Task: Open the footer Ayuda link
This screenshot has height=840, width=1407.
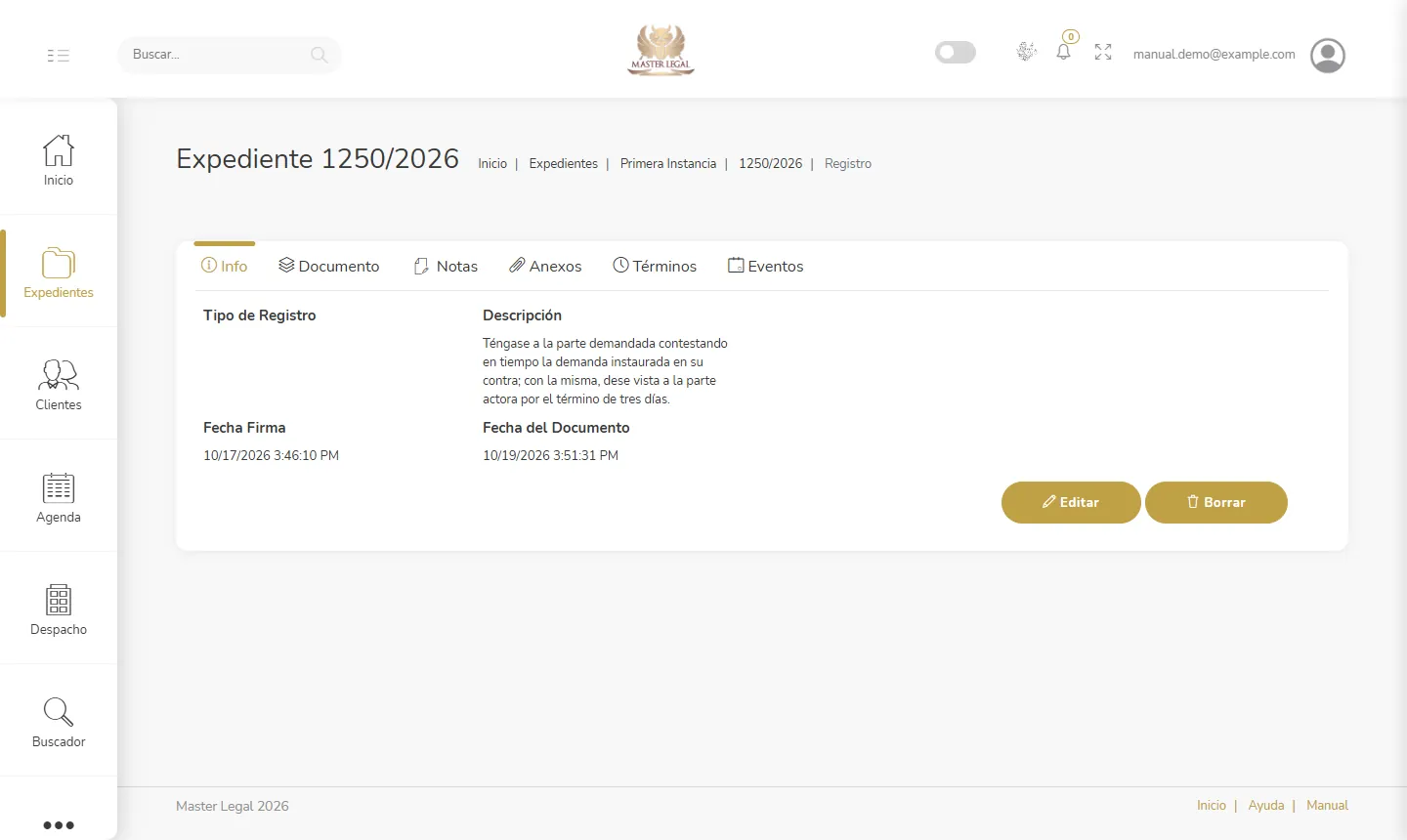Action: click(1266, 806)
